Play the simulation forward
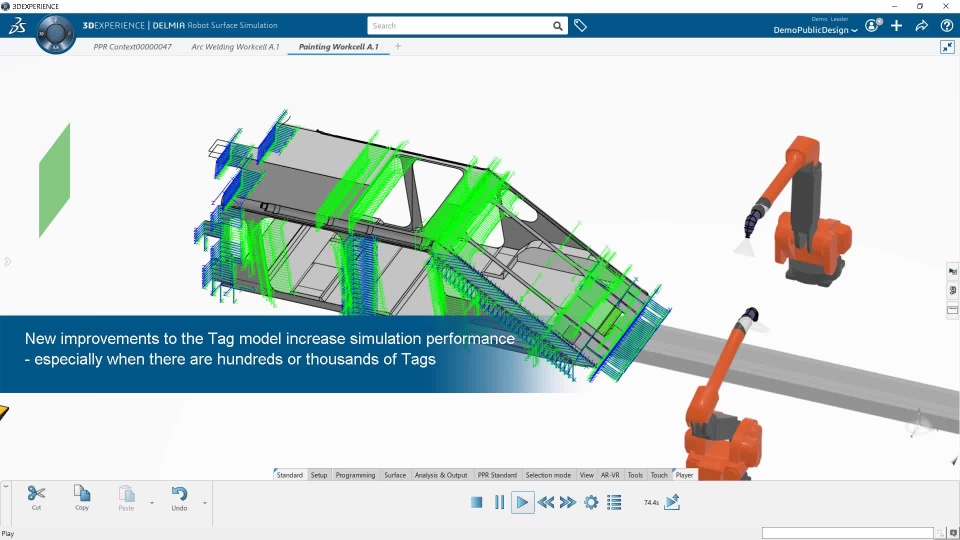 (522, 503)
